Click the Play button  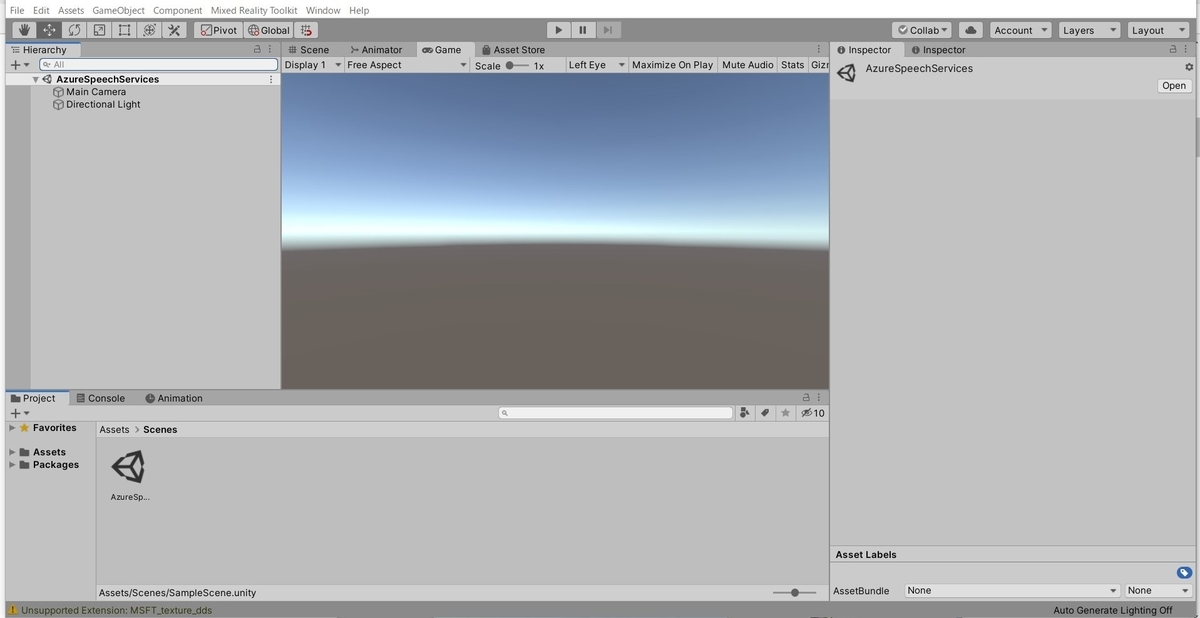pos(559,30)
